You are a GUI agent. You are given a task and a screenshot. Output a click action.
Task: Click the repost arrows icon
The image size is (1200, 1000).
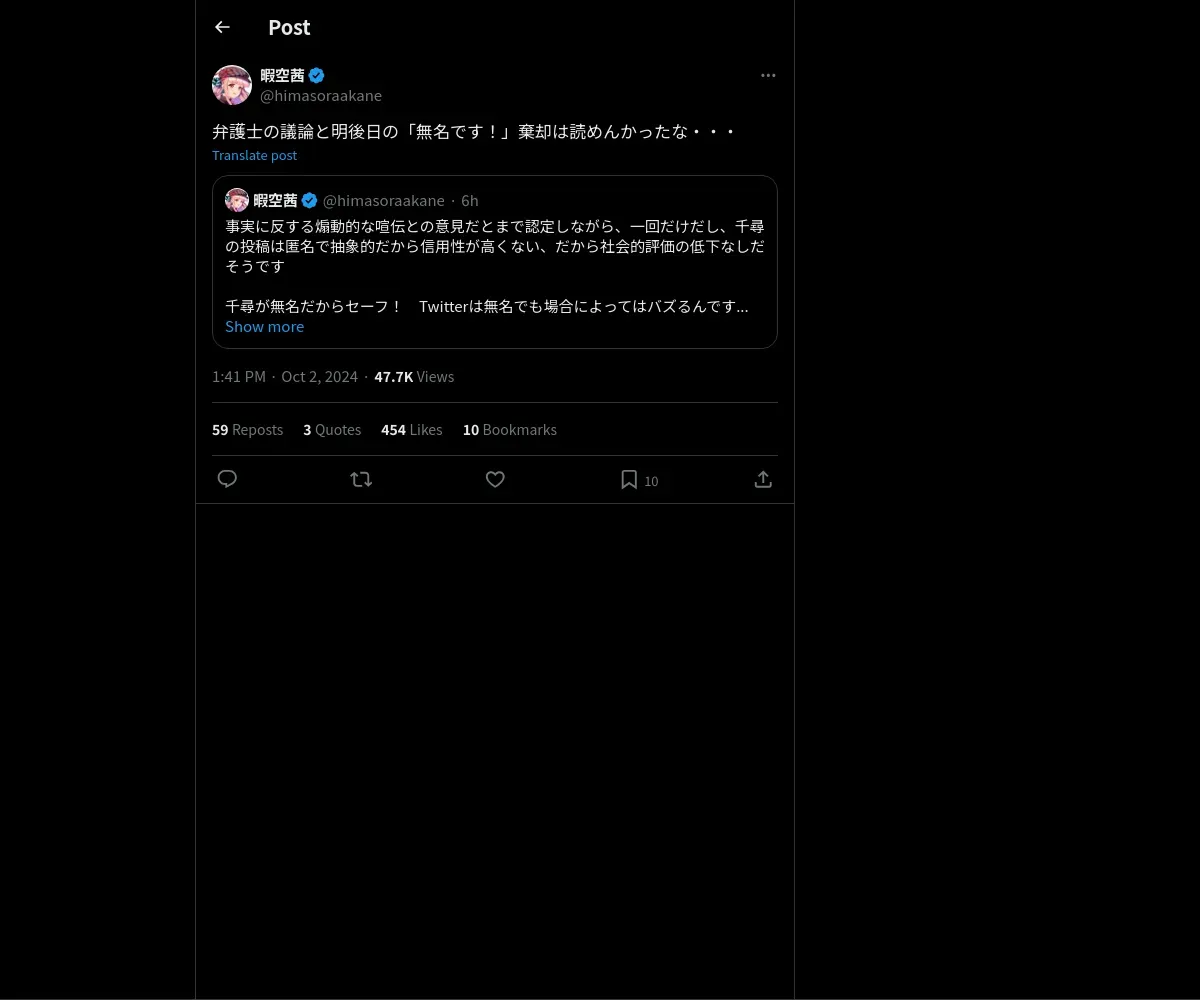361,479
